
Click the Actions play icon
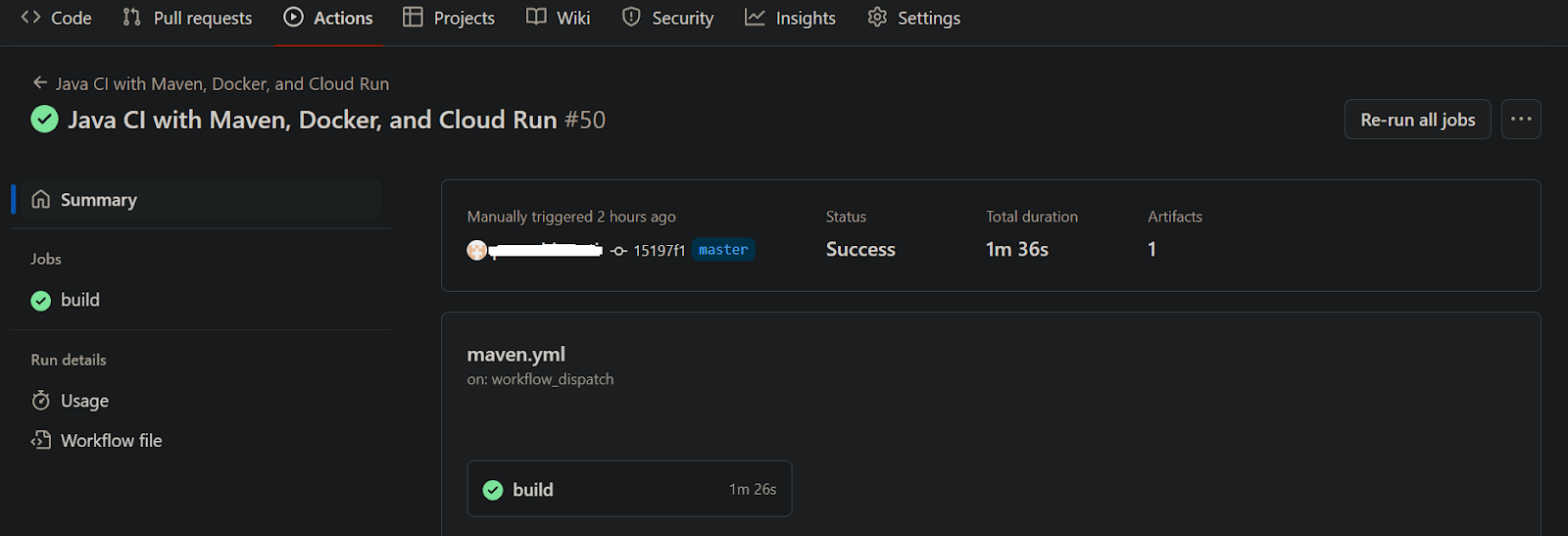click(293, 17)
